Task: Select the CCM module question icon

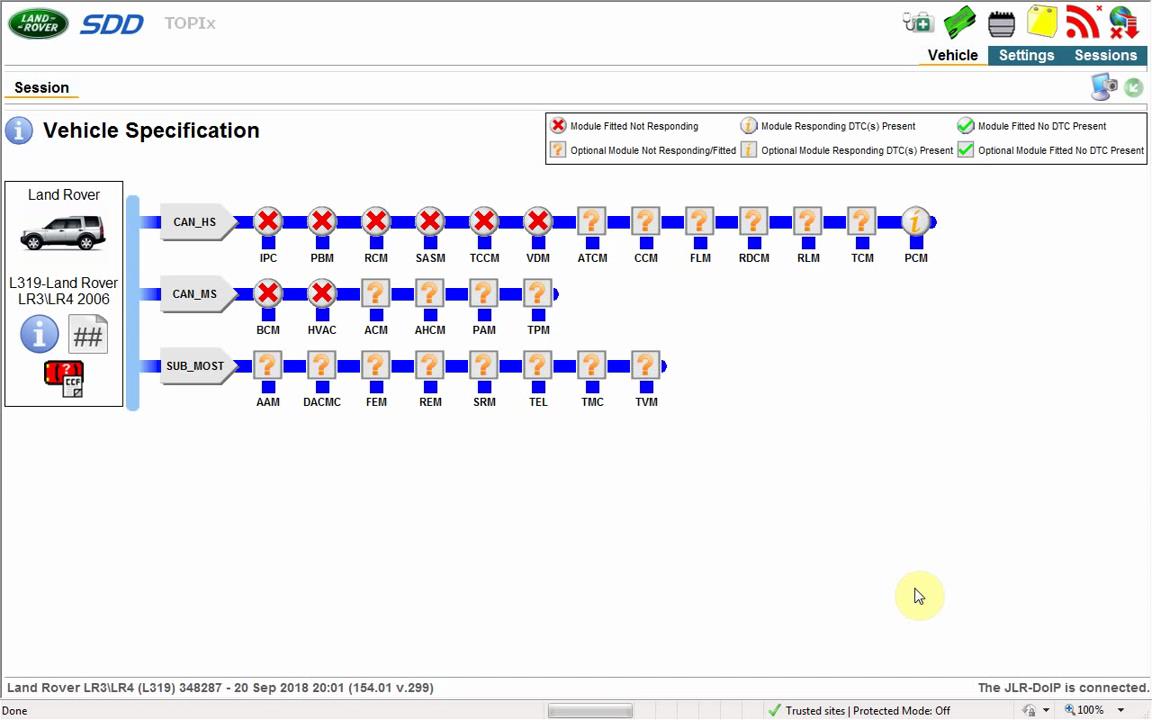Action: pos(646,221)
